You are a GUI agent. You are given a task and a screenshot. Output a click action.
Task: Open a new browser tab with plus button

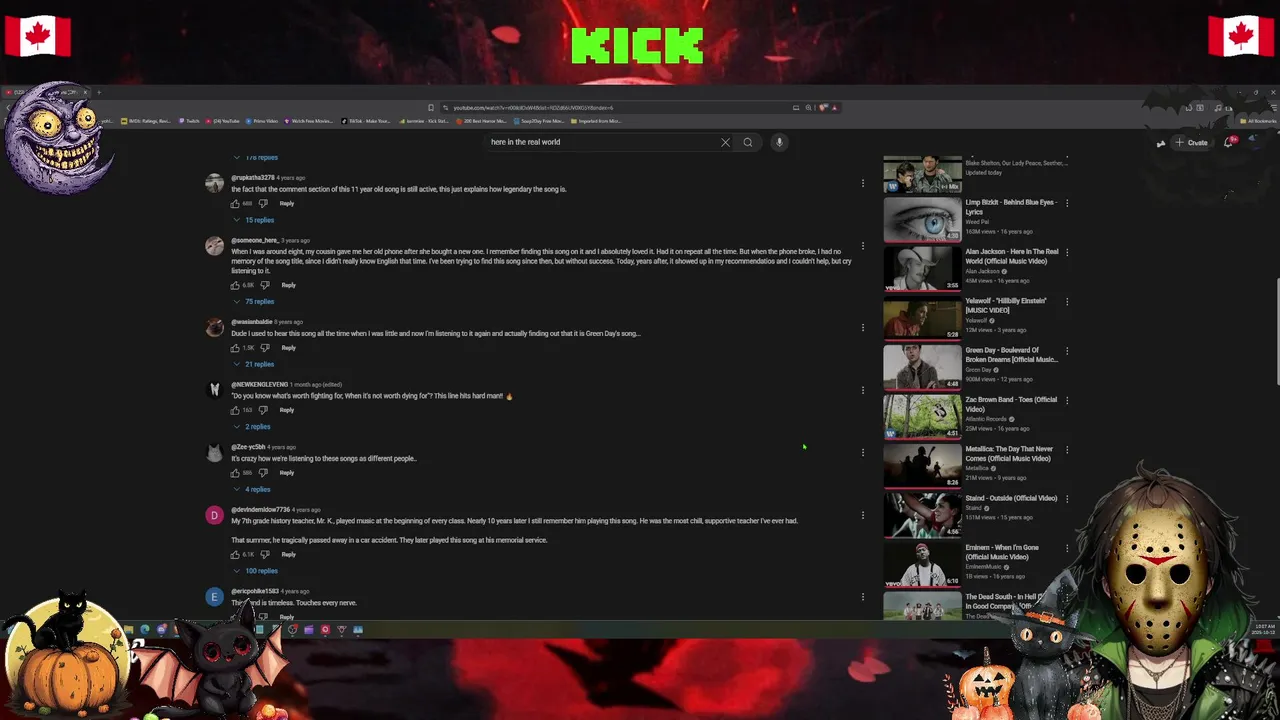click(x=99, y=92)
